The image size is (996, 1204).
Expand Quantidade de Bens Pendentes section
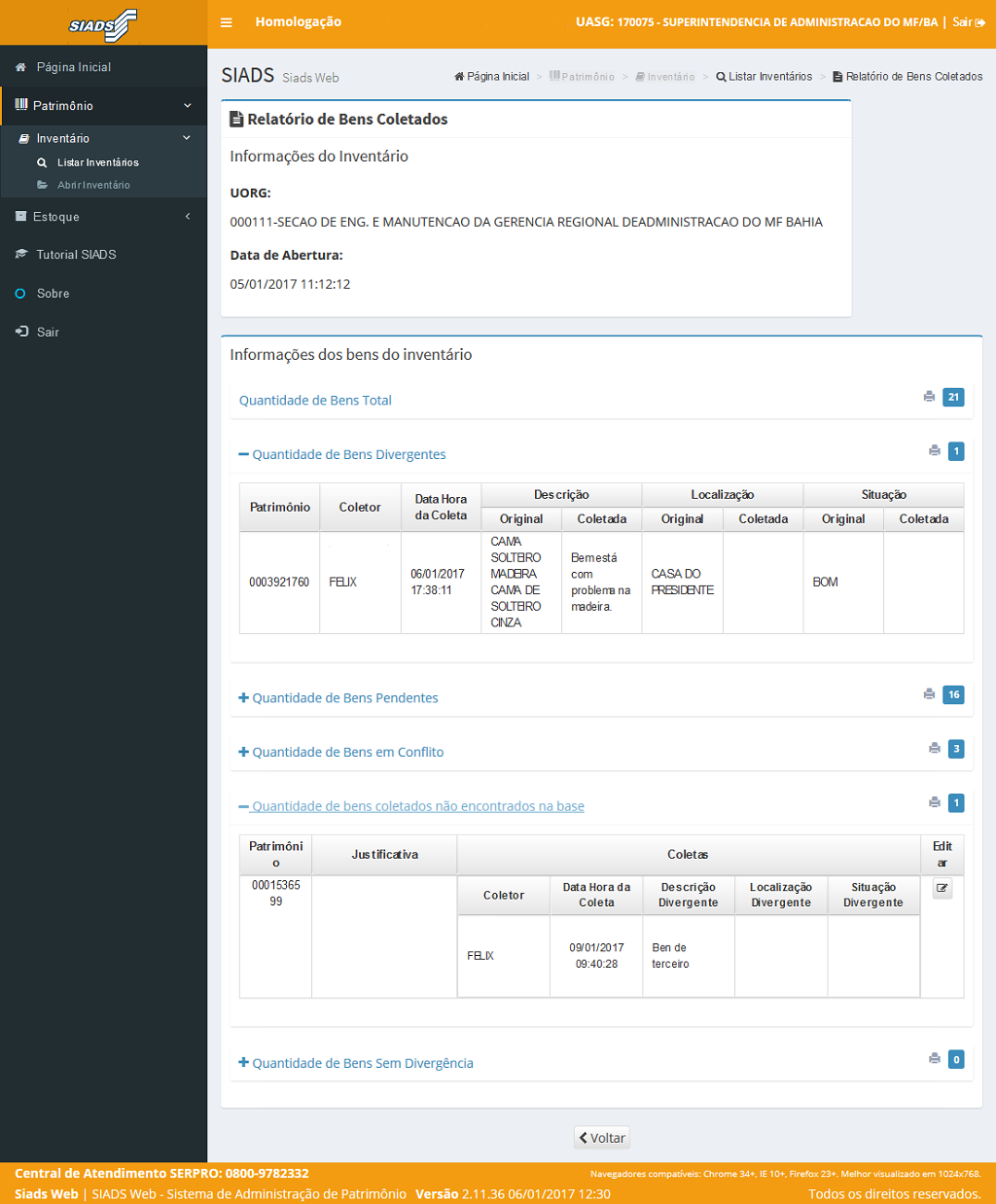point(338,698)
